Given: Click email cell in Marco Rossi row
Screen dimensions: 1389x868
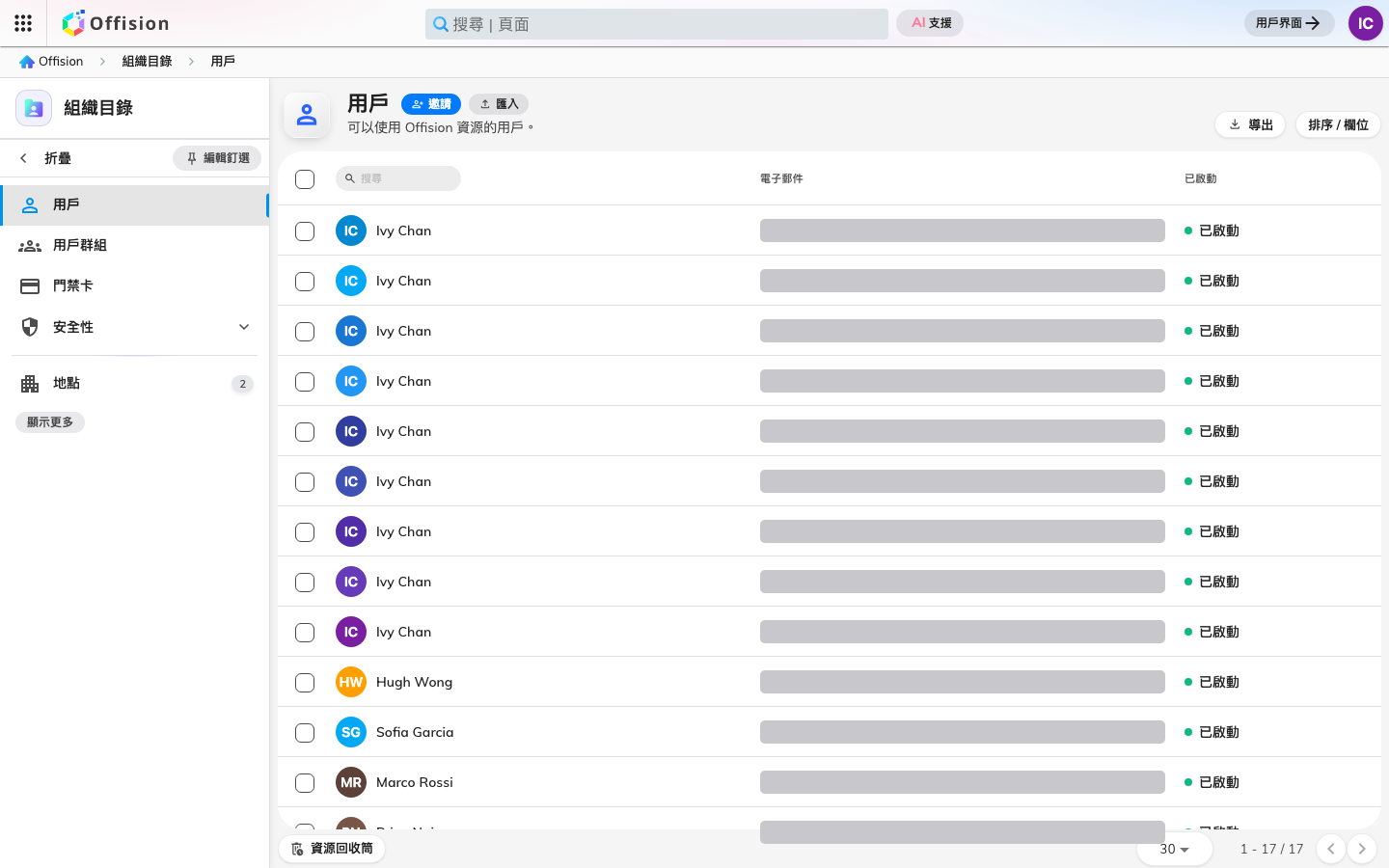Looking at the screenshot, I should point(963,782).
